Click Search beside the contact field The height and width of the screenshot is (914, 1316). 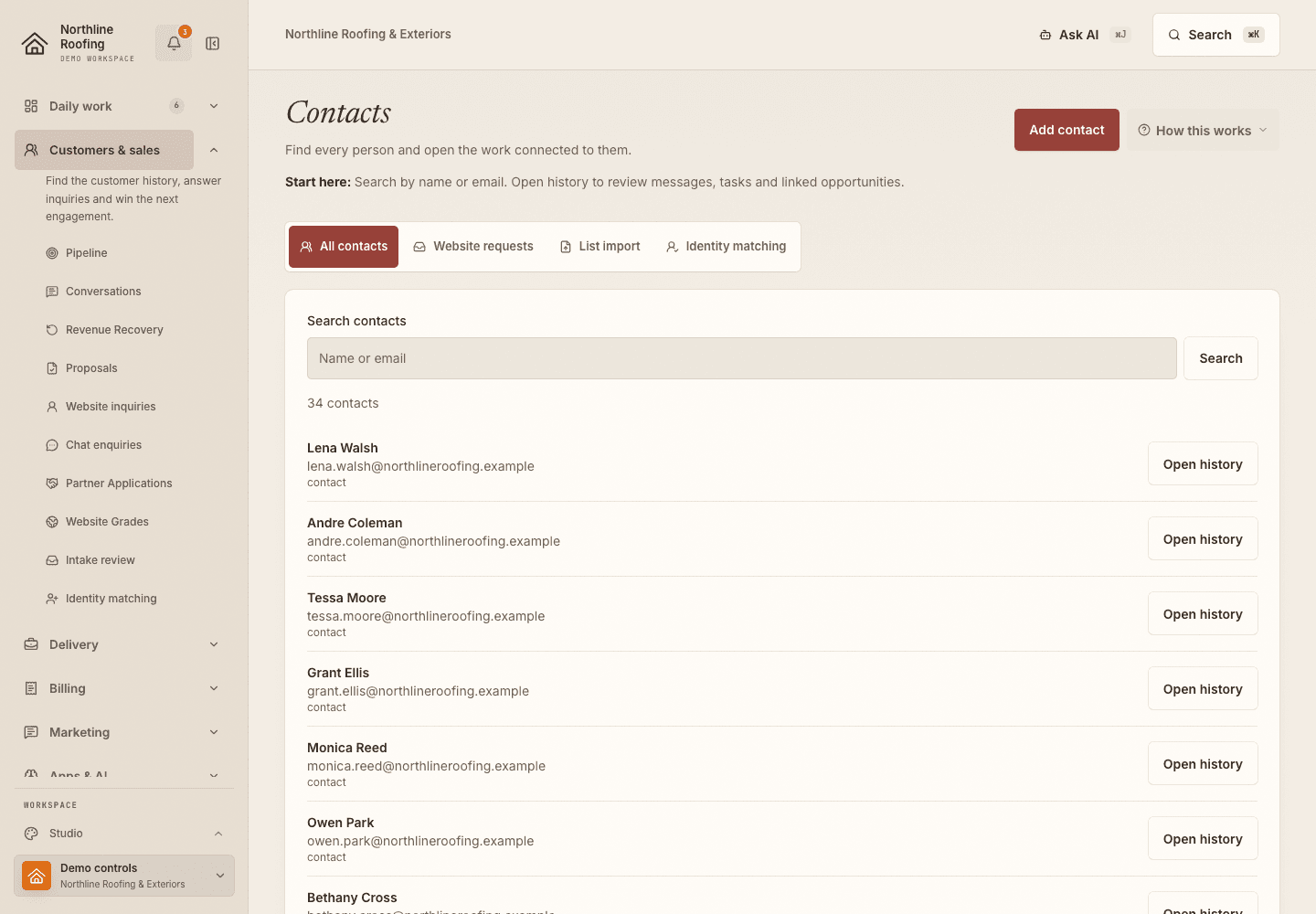point(1221,358)
